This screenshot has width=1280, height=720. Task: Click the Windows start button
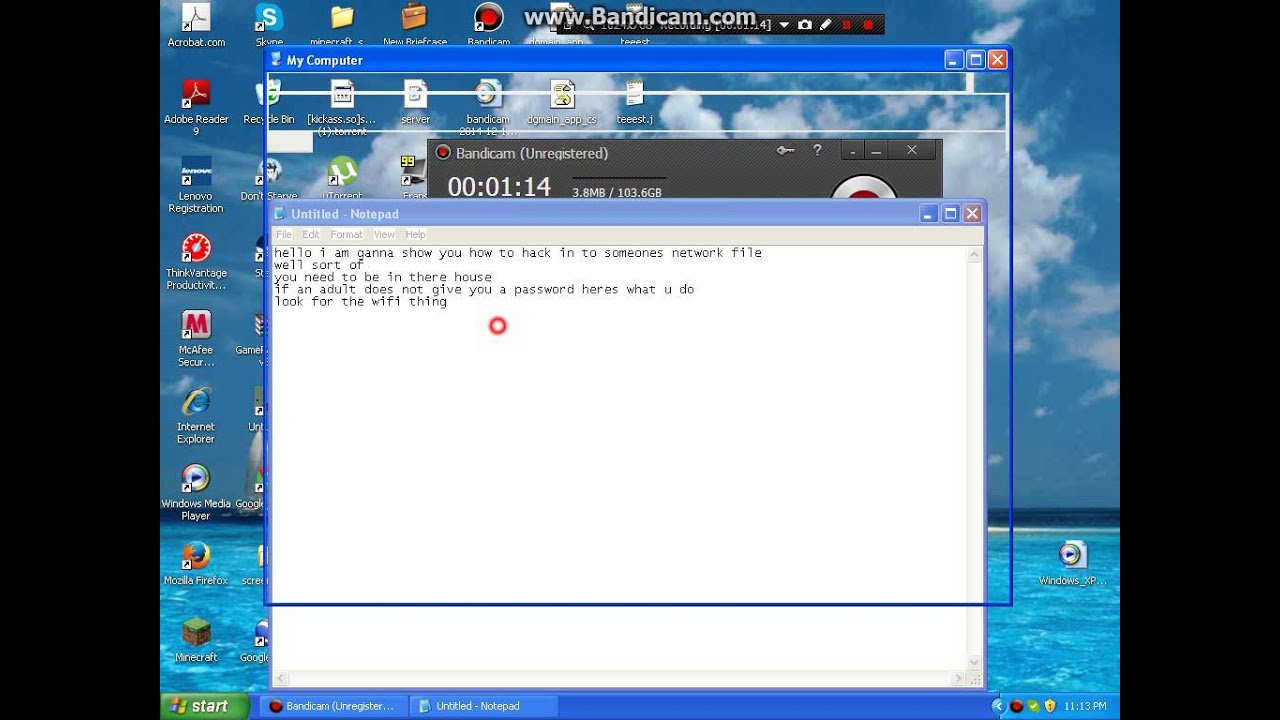pyautogui.click(x=205, y=706)
